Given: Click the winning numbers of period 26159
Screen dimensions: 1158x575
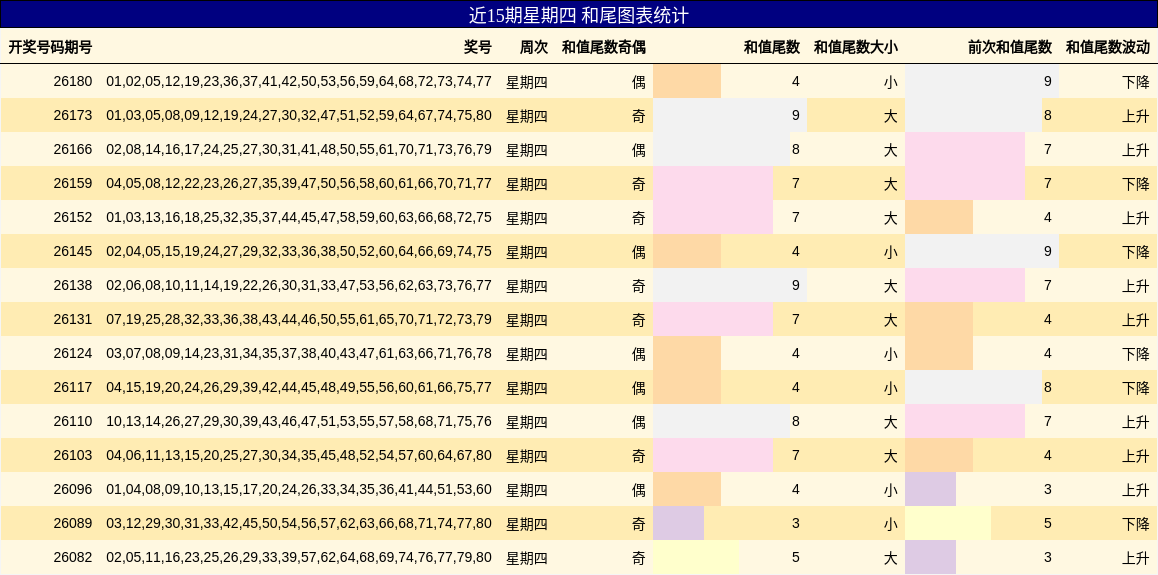Looking at the screenshot, I should 299,183.
